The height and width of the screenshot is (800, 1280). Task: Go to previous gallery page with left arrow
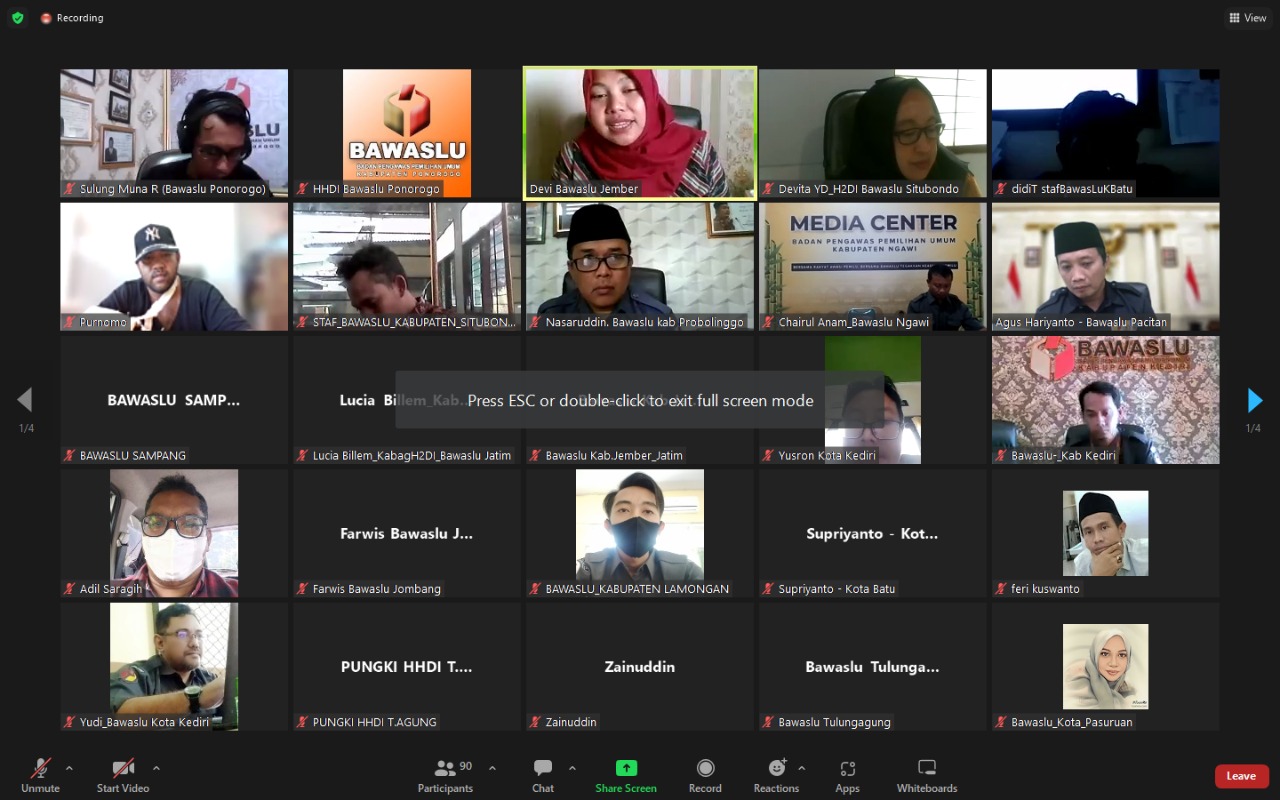click(25, 401)
